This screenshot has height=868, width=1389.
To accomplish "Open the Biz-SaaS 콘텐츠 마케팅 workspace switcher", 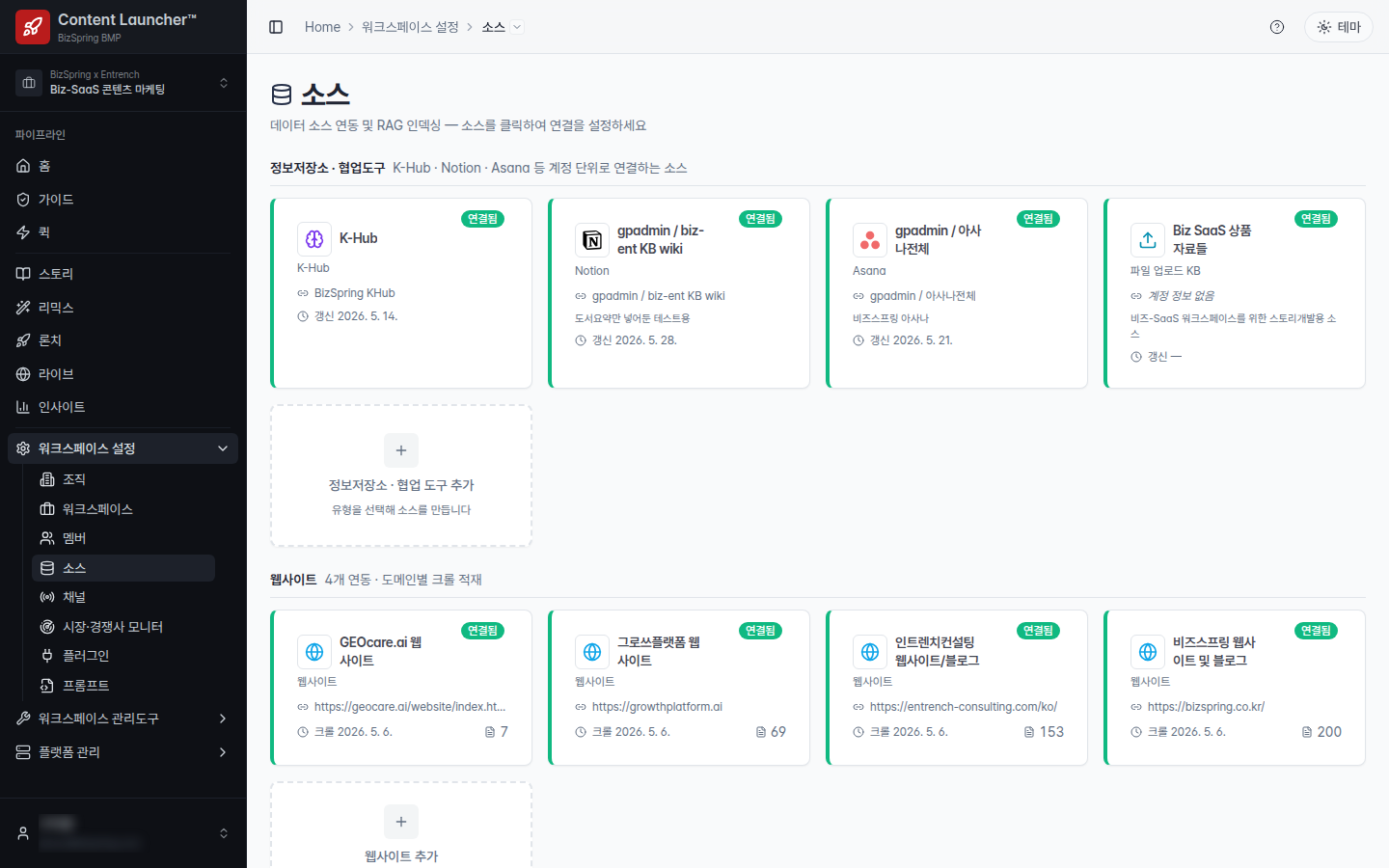I will 123,83.
